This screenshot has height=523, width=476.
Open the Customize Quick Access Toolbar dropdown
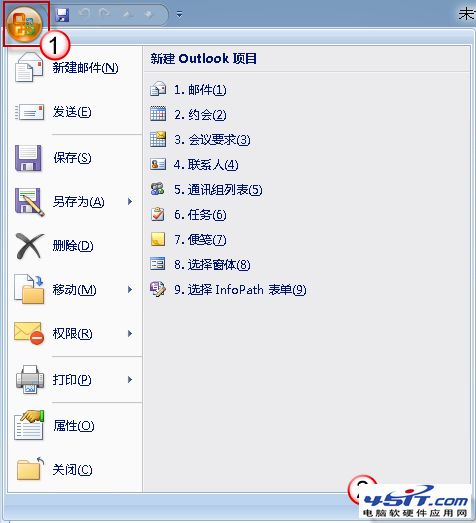click(179, 14)
